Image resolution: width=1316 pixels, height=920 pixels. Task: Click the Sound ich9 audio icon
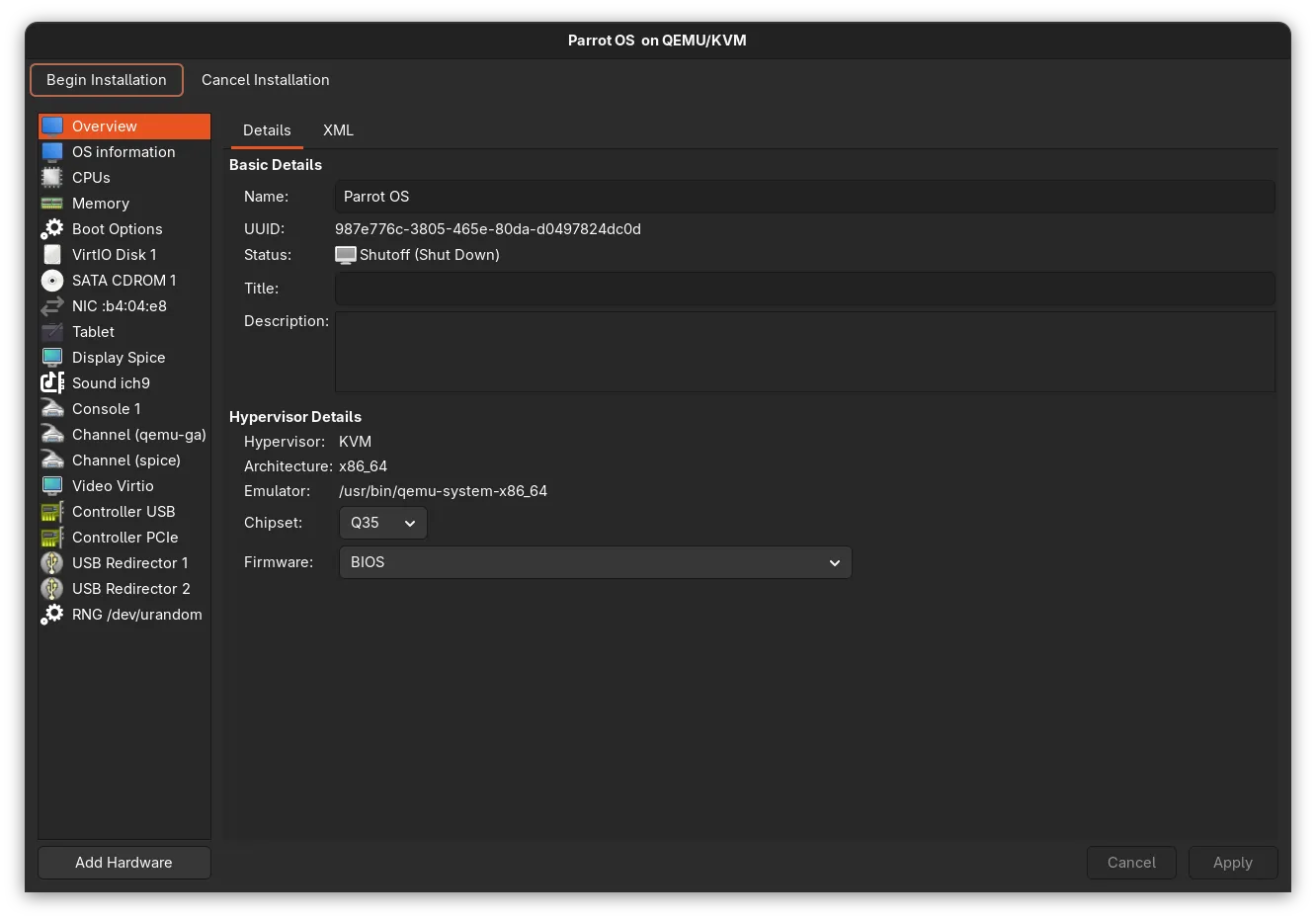52,383
